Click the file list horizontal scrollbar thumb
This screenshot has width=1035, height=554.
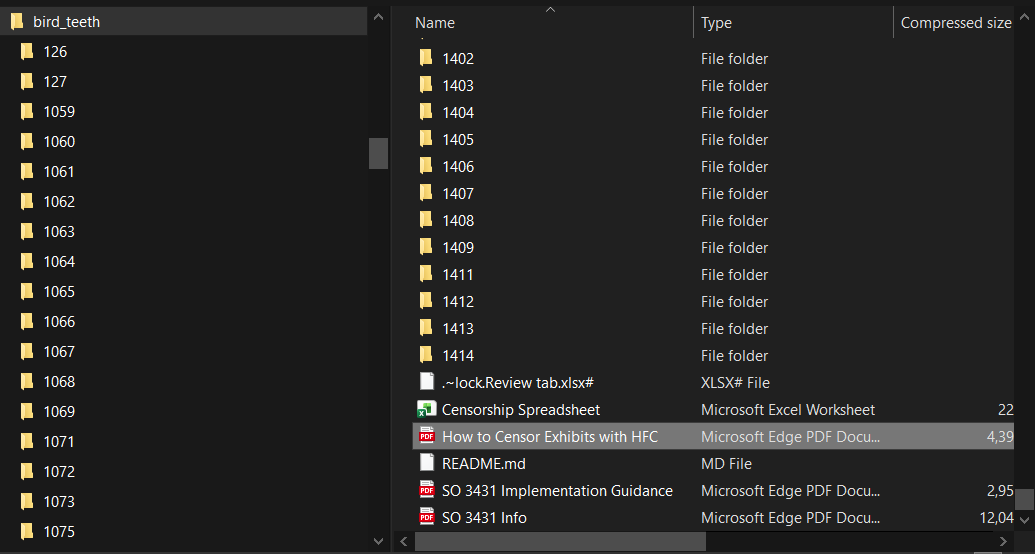[560, 541]
